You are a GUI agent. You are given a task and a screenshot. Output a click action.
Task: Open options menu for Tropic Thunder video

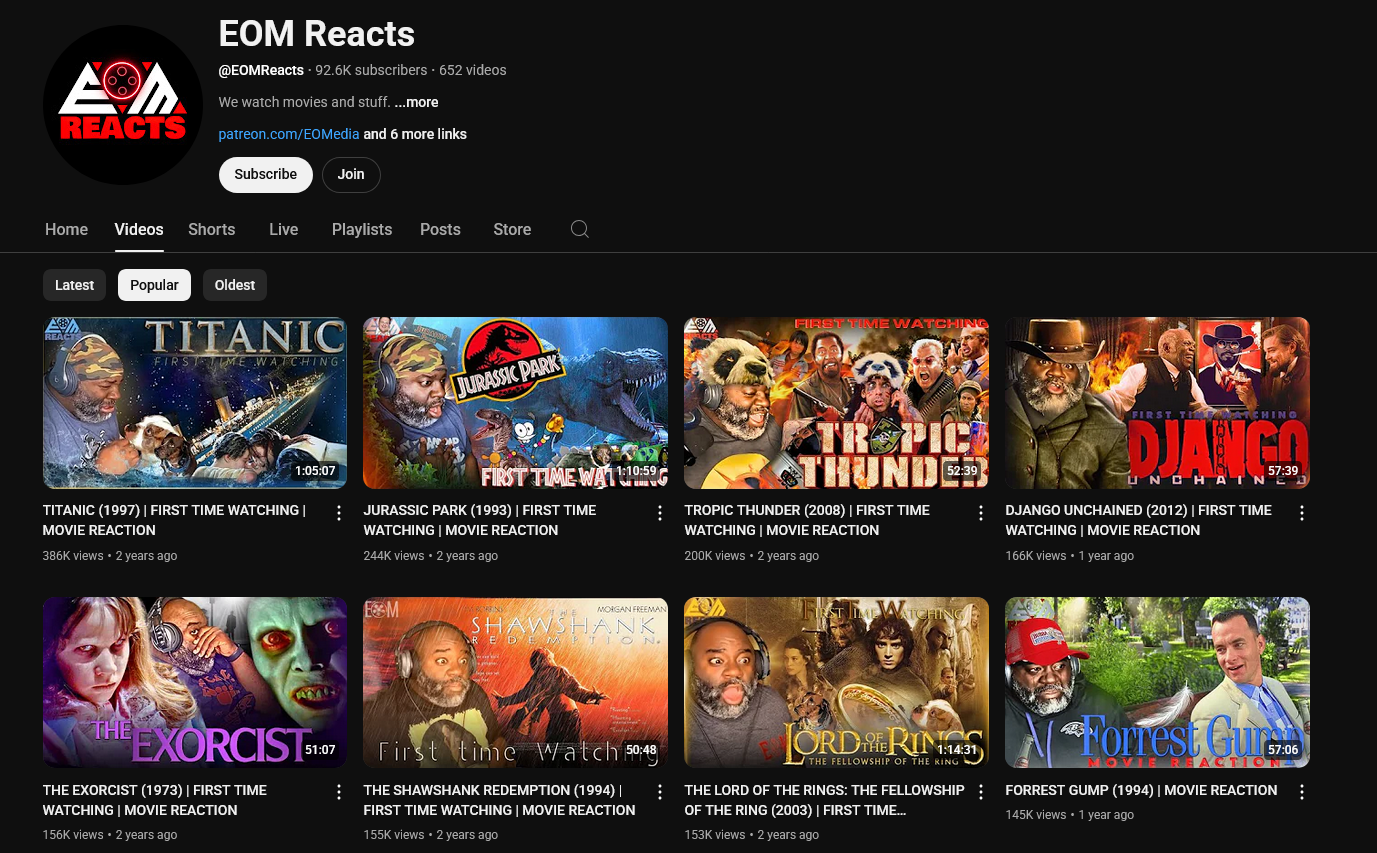(981, 513)
